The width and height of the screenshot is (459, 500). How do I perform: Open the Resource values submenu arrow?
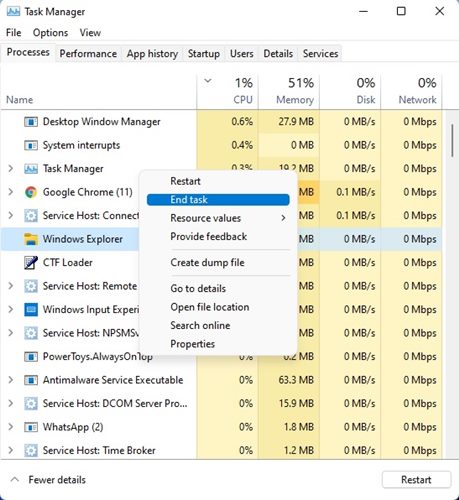[x=283, y=218]
